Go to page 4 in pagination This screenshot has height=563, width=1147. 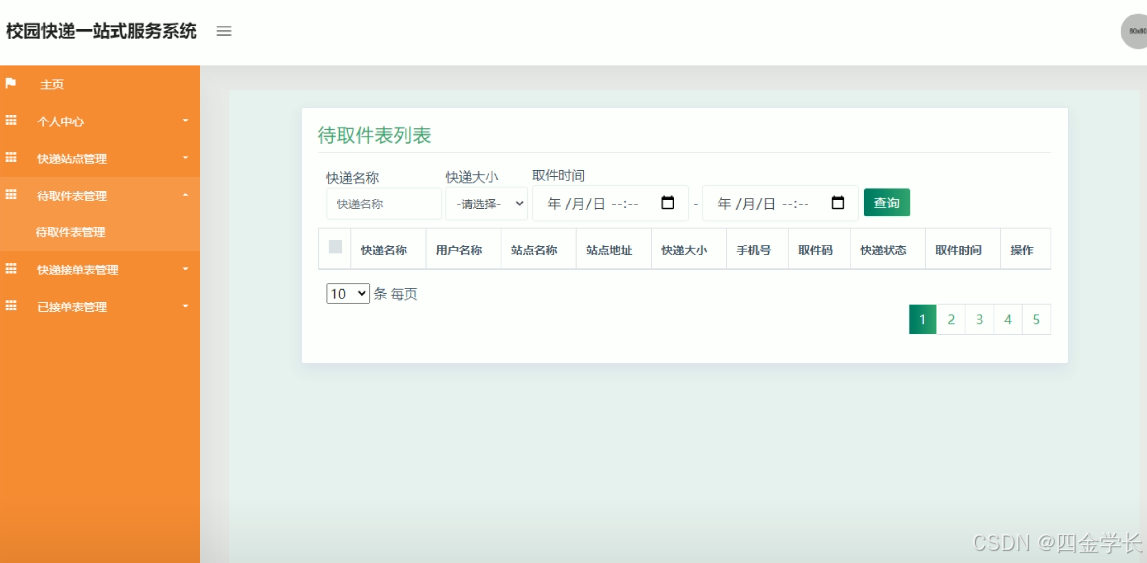[x=1008, y=320]
